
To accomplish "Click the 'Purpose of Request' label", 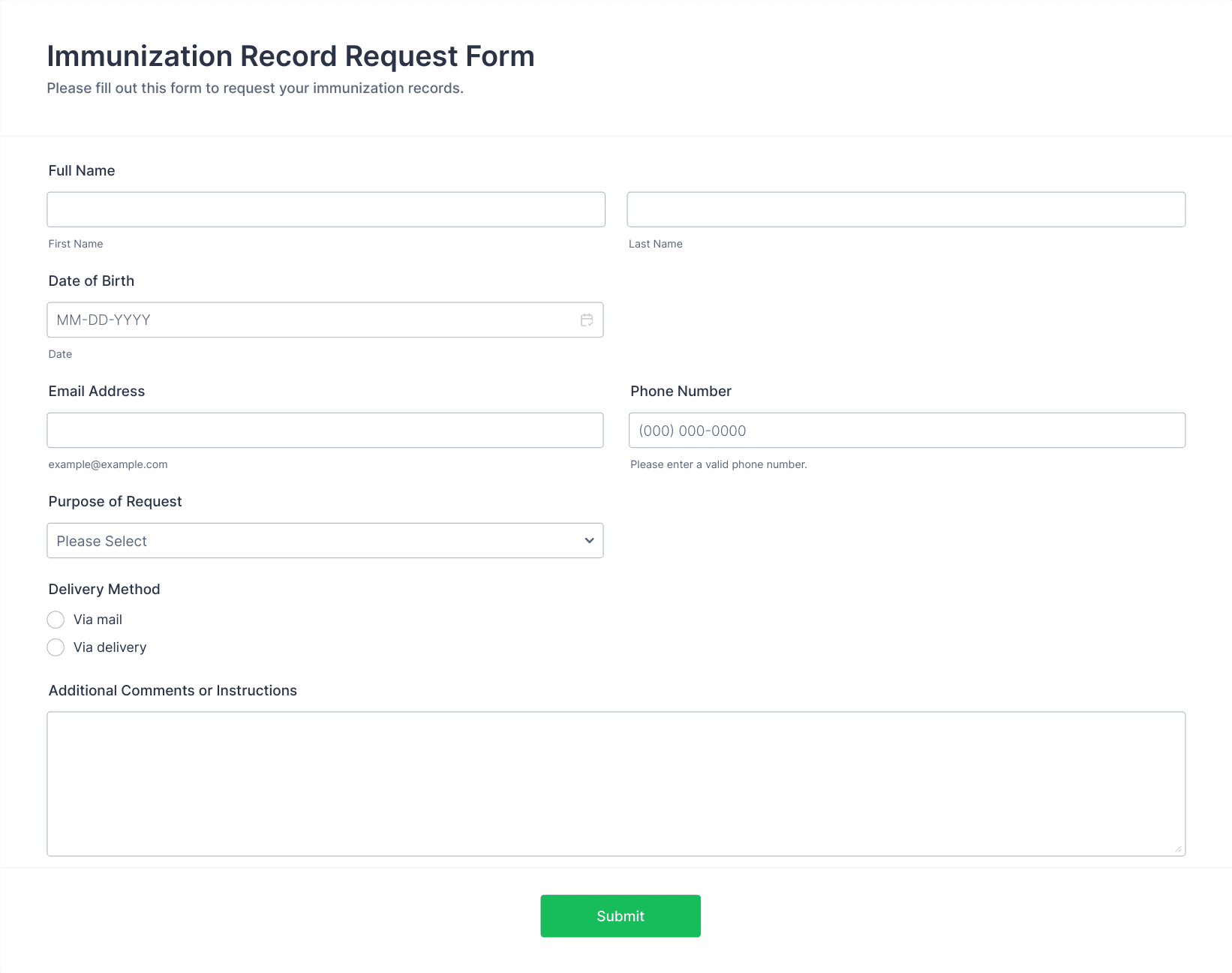I will click(x=116, y=502).
